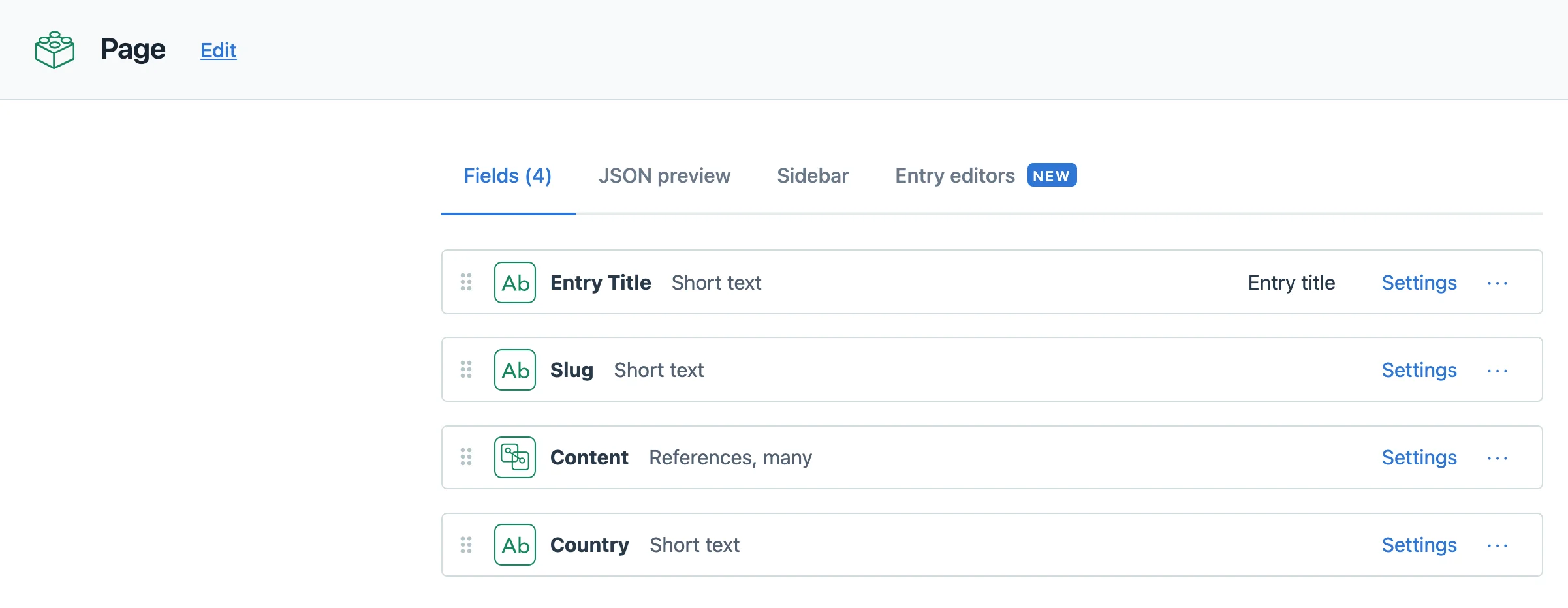Click the NEW badge beside Entry editors

pos(1051,175)
